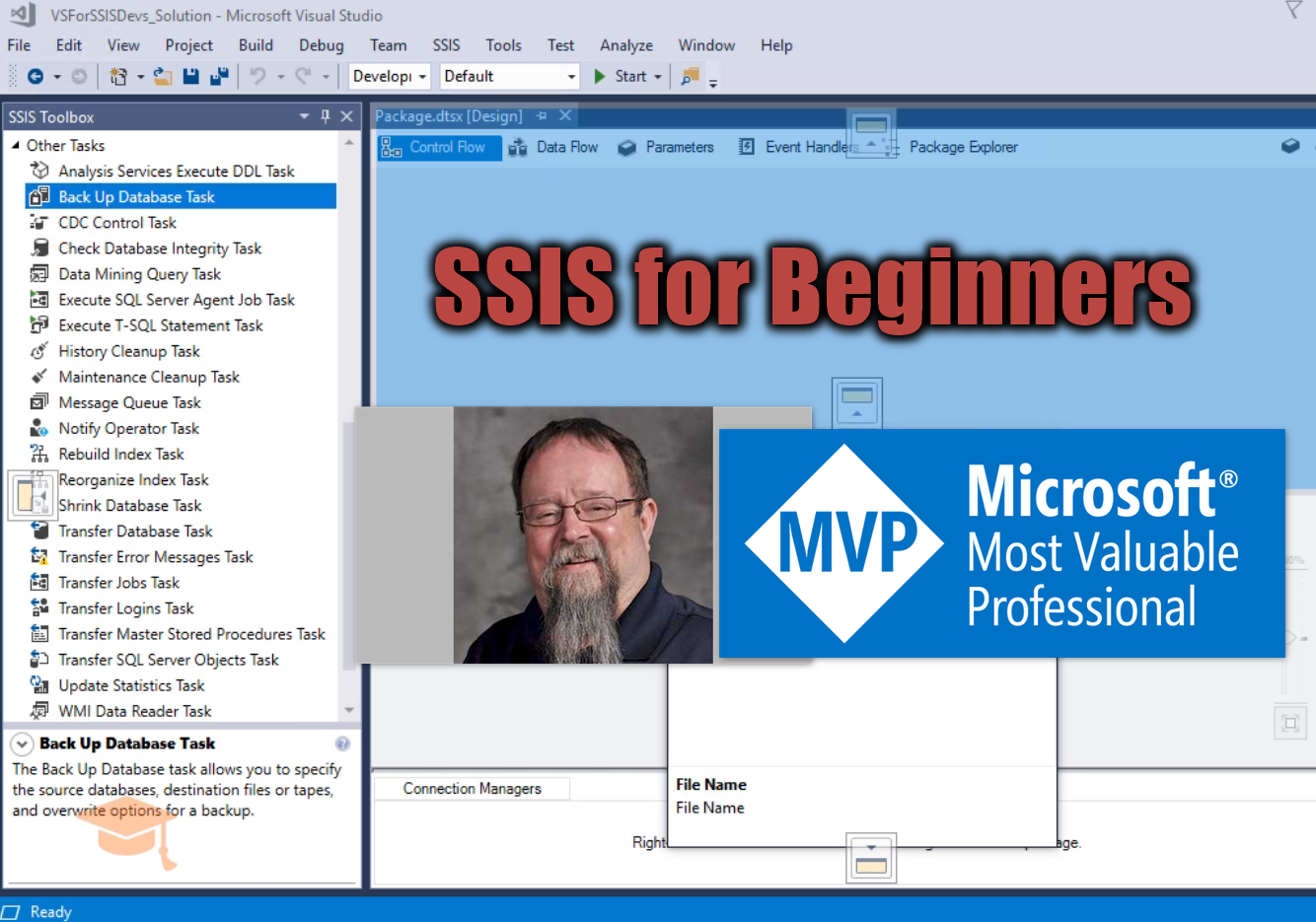The width and height of the screenshot is (1316, 922).
Task: Click the Data Mining Query Task icon
Action: pyautogui.click(x=39, y=273)
